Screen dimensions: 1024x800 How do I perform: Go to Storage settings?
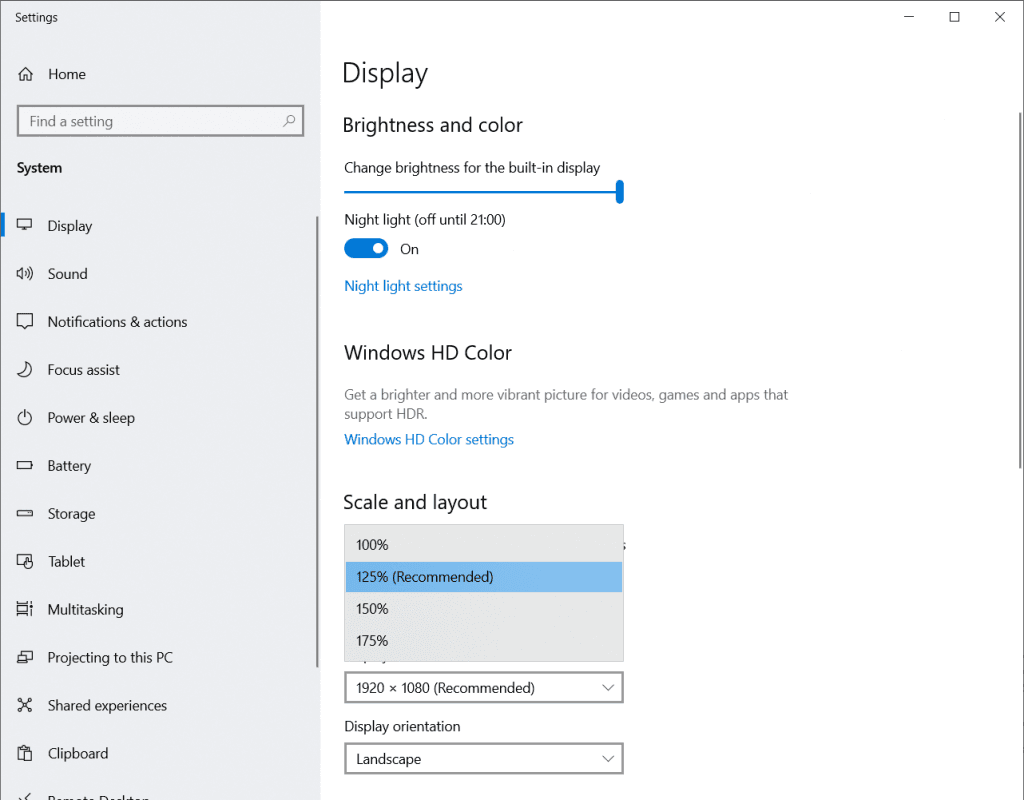pyautogui.click(x=159, y=513)
